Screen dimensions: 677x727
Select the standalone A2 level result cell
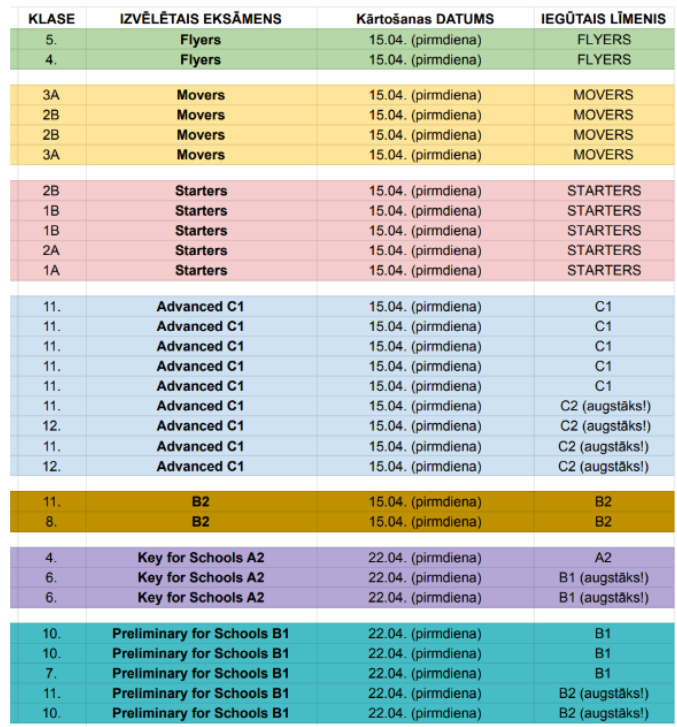point(603,558)
